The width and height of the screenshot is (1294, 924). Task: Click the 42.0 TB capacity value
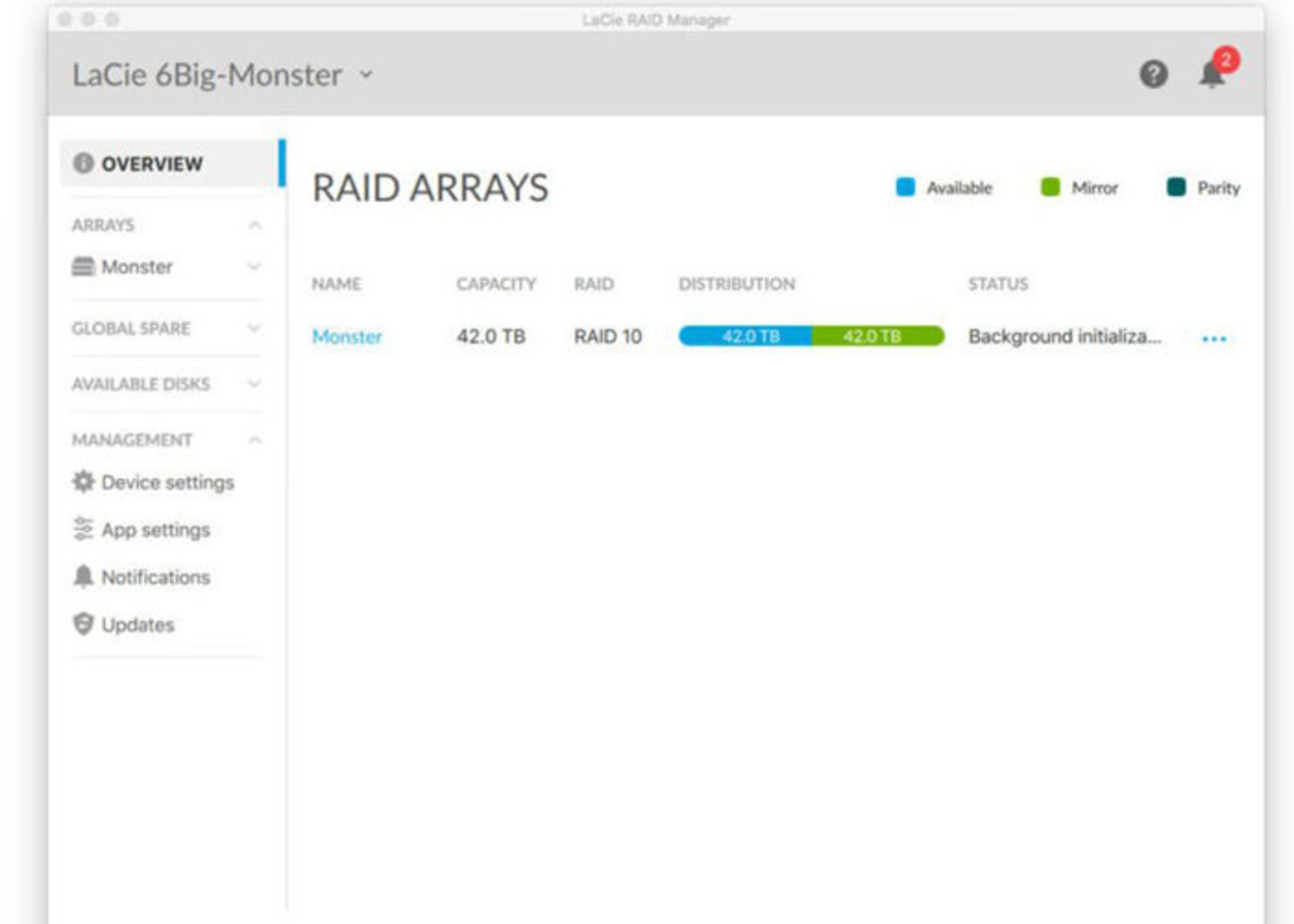click(491, 336)
